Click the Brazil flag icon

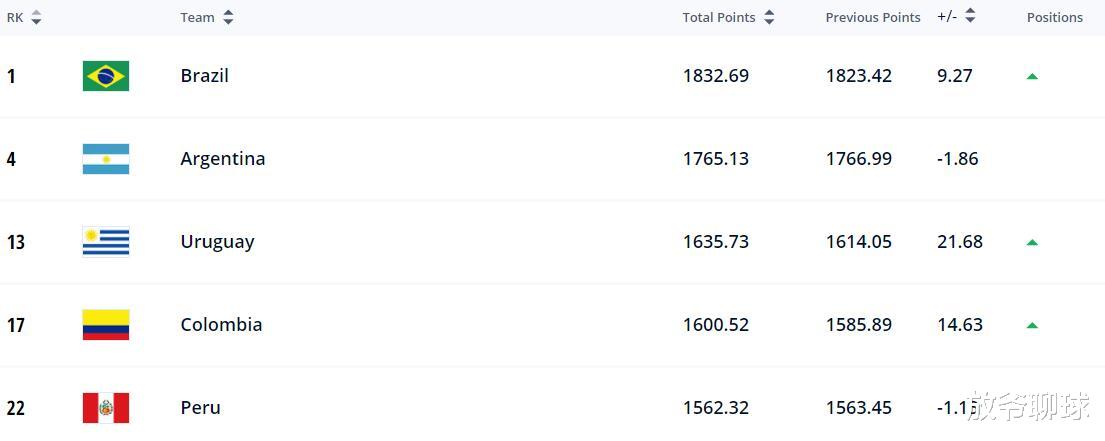[106, 76]
